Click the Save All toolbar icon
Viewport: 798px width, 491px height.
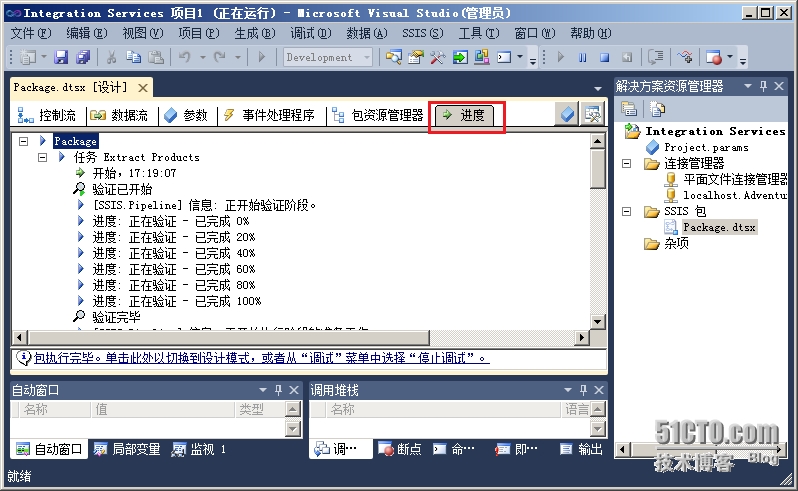(82, 57)
